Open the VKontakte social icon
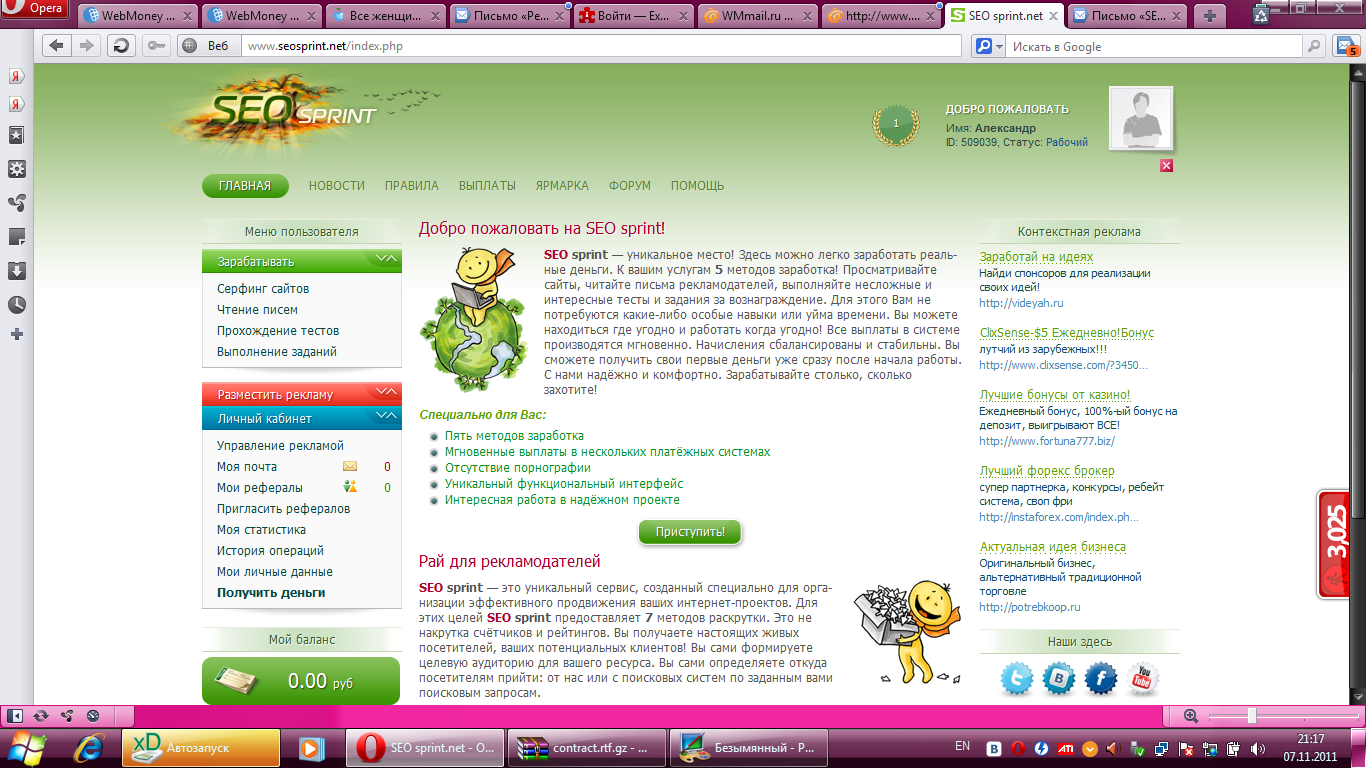The width and height of the screenshot is (1366, 768). (x=1059, y=680)
